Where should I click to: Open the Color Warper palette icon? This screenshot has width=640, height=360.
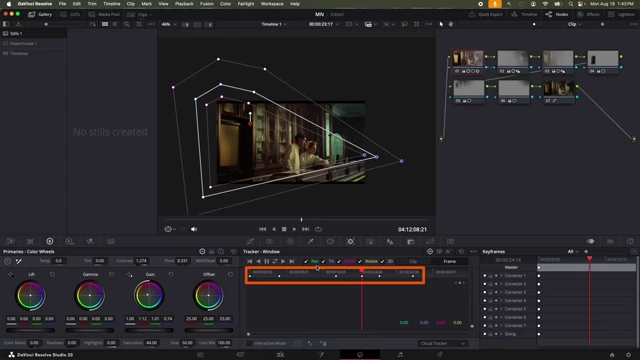[x=290, y=242]
